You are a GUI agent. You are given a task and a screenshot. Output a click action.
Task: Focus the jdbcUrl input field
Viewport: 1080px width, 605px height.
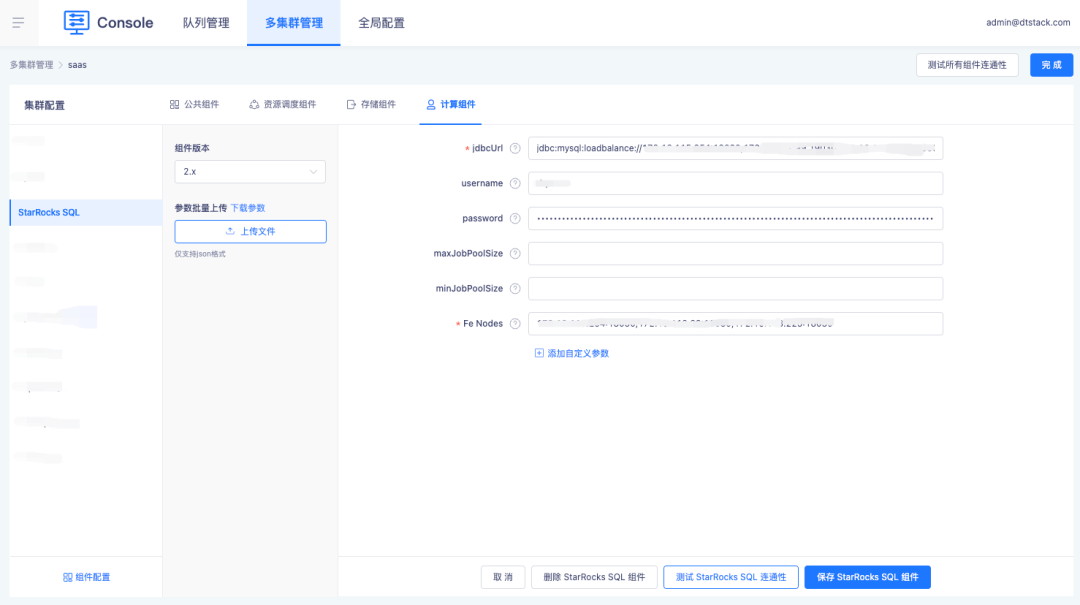736,148
